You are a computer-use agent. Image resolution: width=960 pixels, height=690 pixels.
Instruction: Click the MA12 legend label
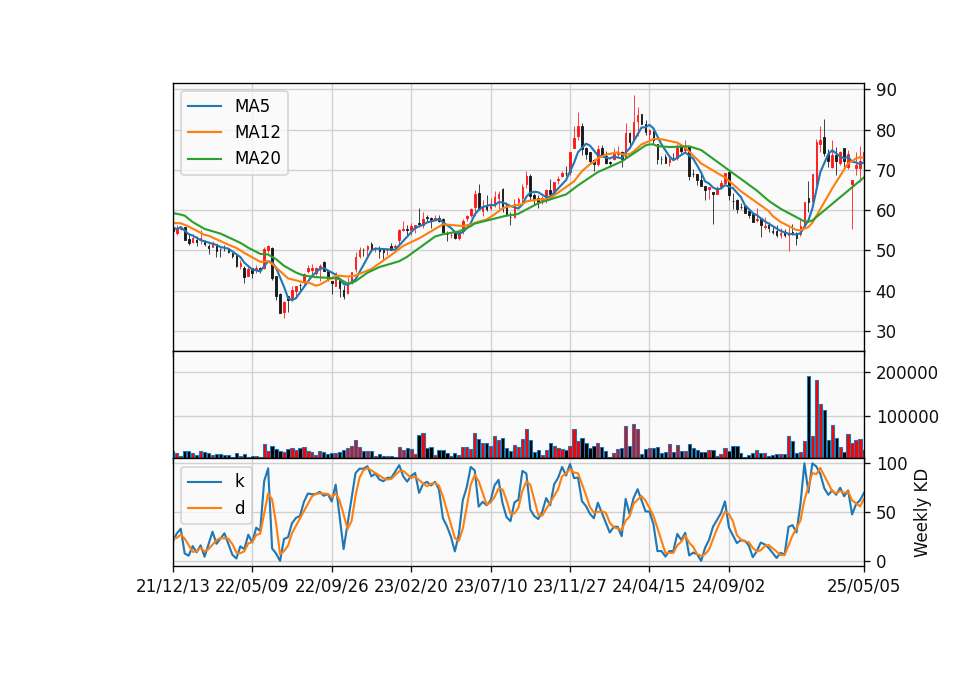(257, 132)
